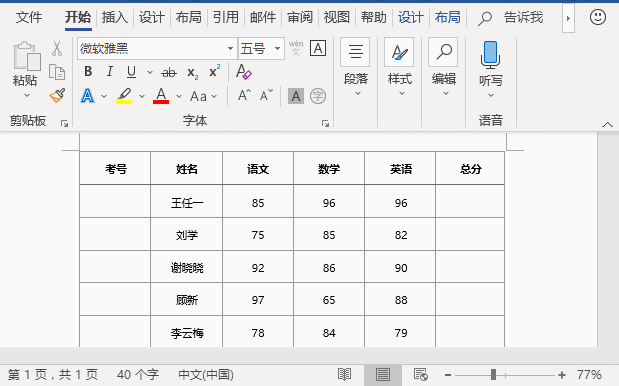Viewport: 619px width, 386px height.
Task: Click the zoom in plus button
Action: [x=562, y=375]
